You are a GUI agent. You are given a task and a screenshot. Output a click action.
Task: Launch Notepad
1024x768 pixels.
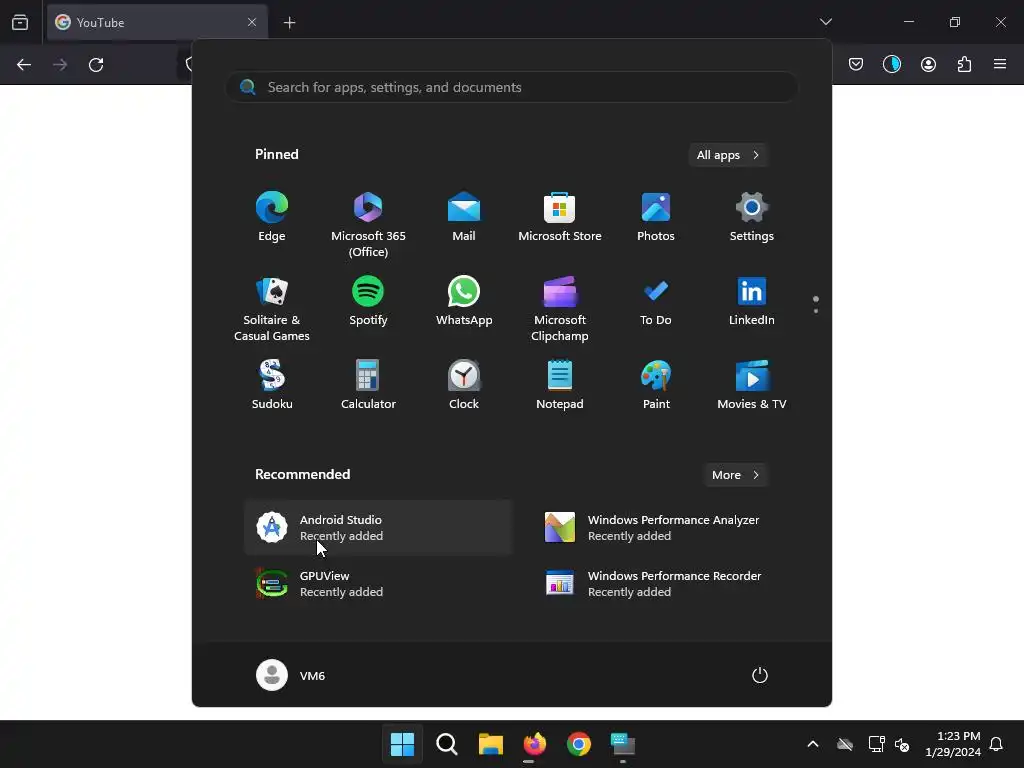560,385
